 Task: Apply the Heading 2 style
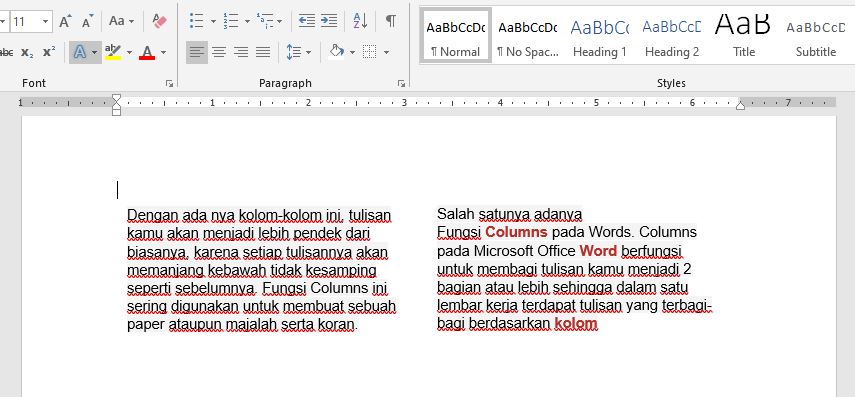672,35
